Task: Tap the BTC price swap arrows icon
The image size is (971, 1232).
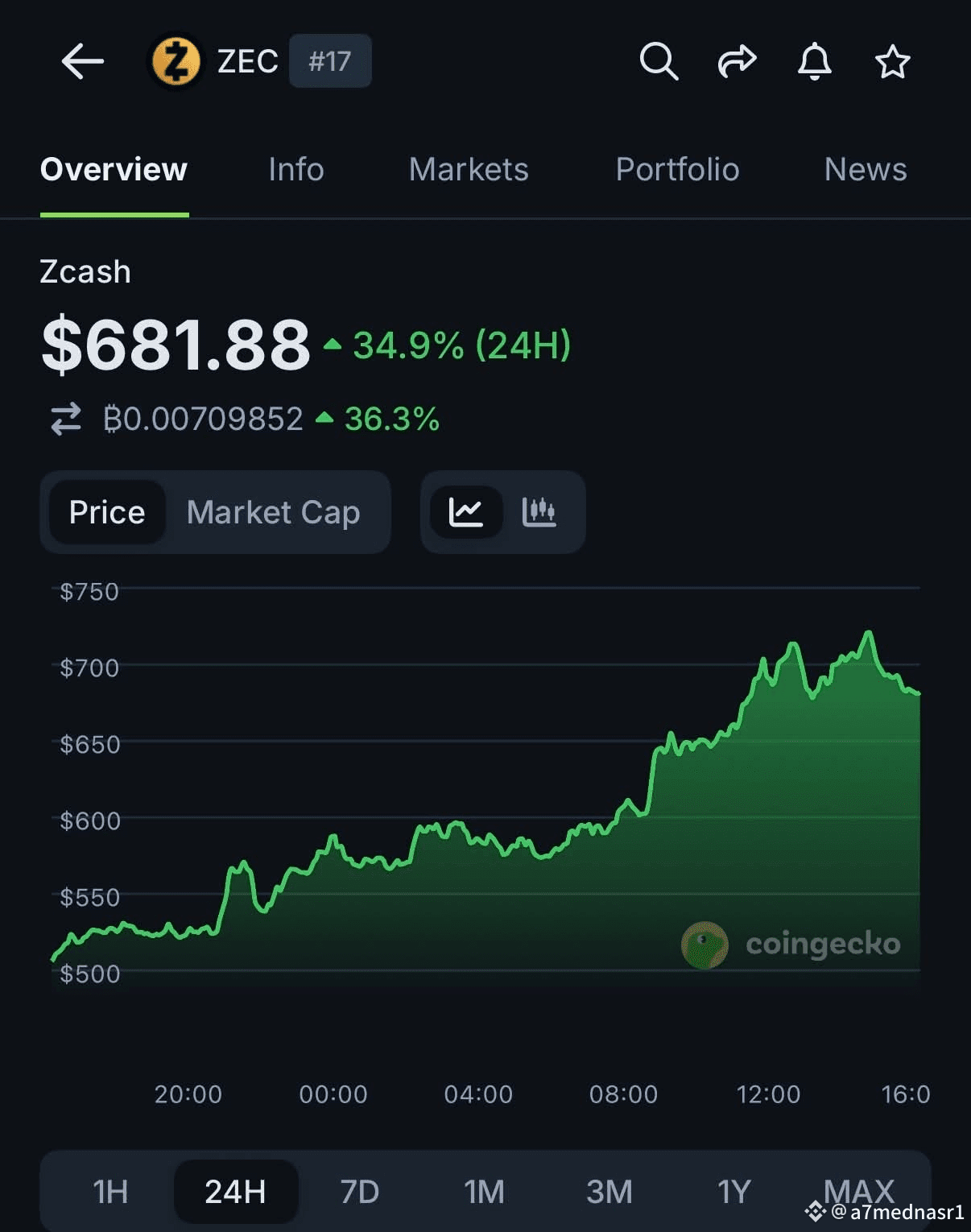Action: click(x=66, y=419)
